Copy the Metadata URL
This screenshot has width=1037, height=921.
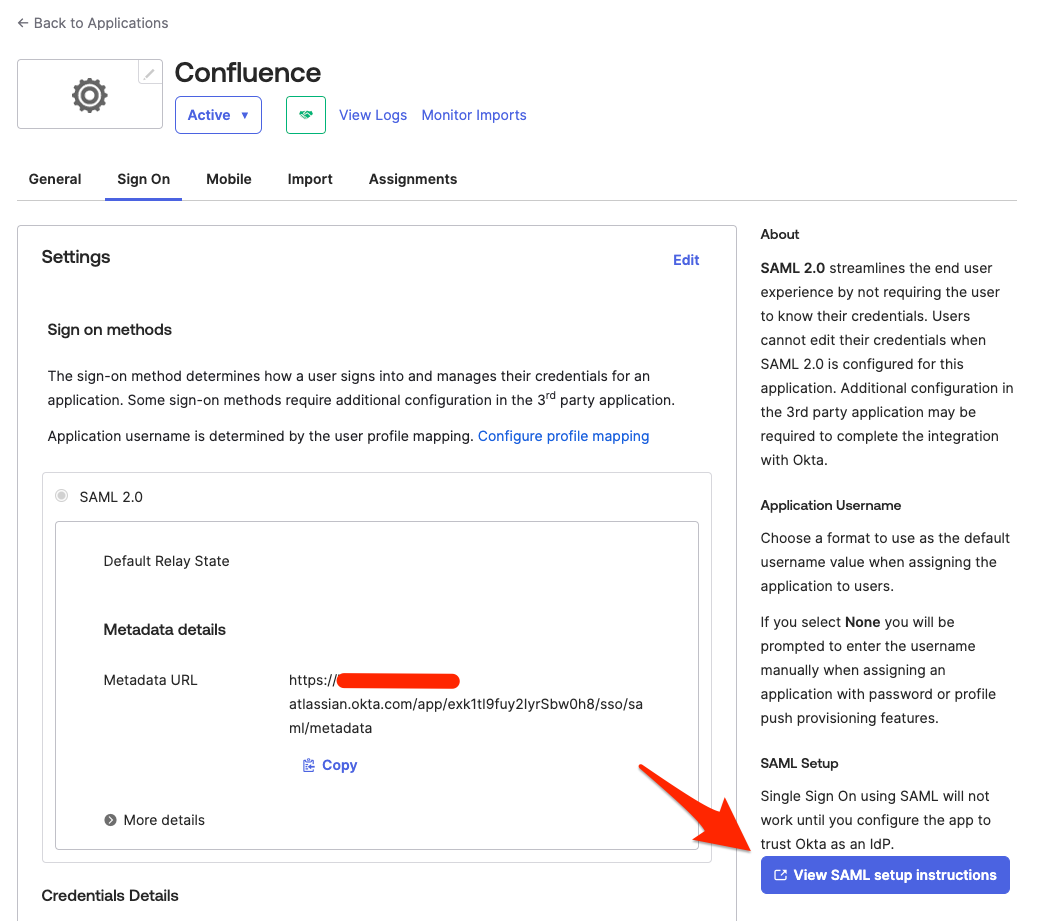tap(330, 765)
